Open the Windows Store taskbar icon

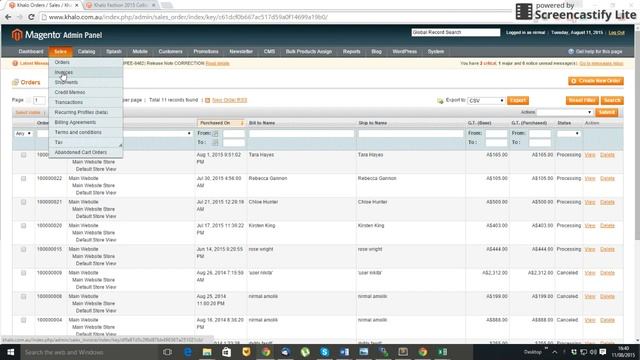click(x=227, y=352)
